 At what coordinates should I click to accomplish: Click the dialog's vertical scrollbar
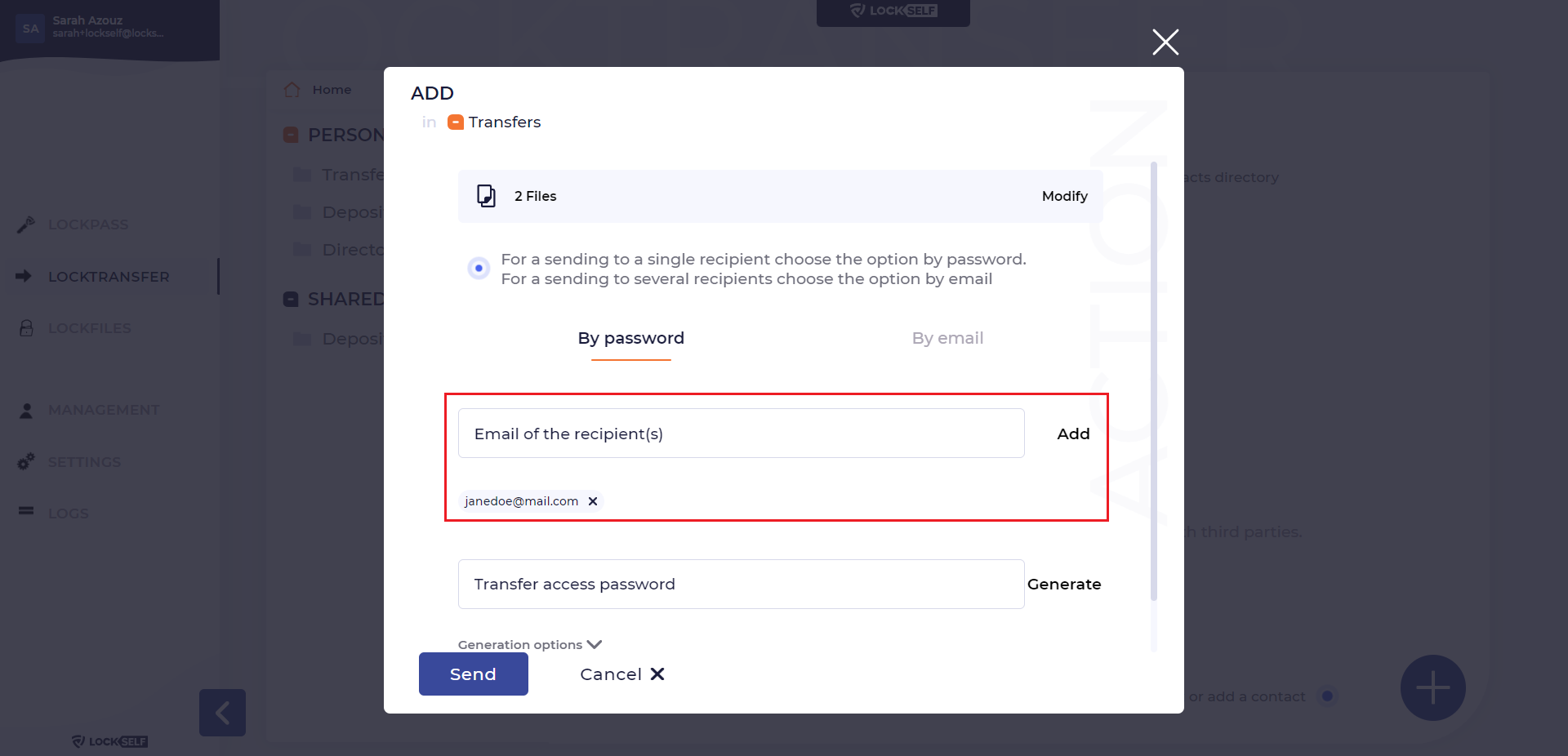point(1154,381)
